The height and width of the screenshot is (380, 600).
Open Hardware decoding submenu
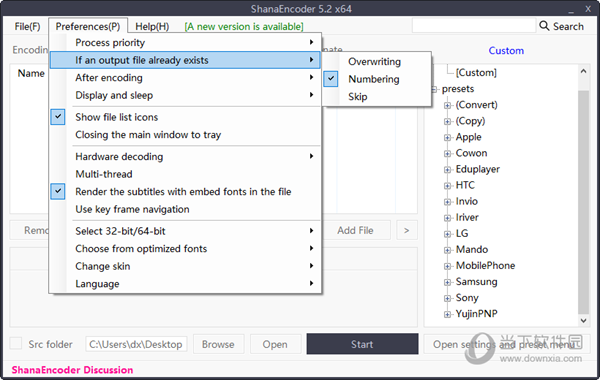(186, 157)
